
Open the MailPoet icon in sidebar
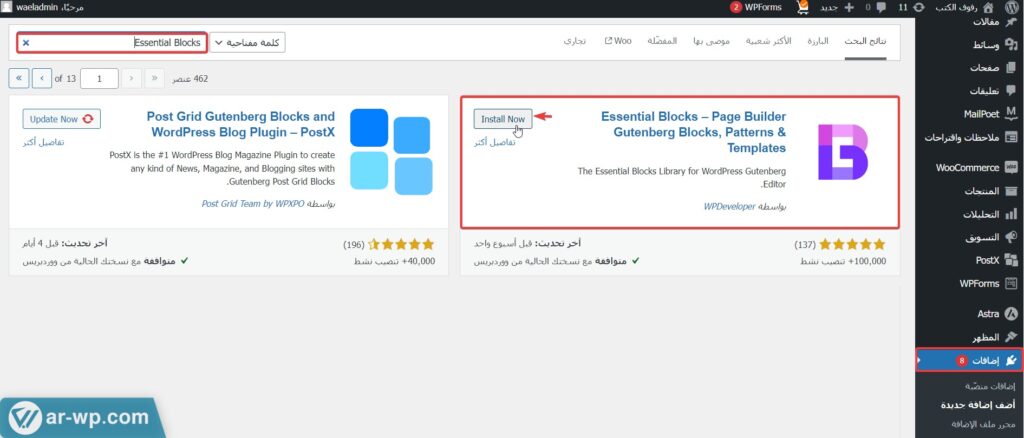(x=1011, y=113)
